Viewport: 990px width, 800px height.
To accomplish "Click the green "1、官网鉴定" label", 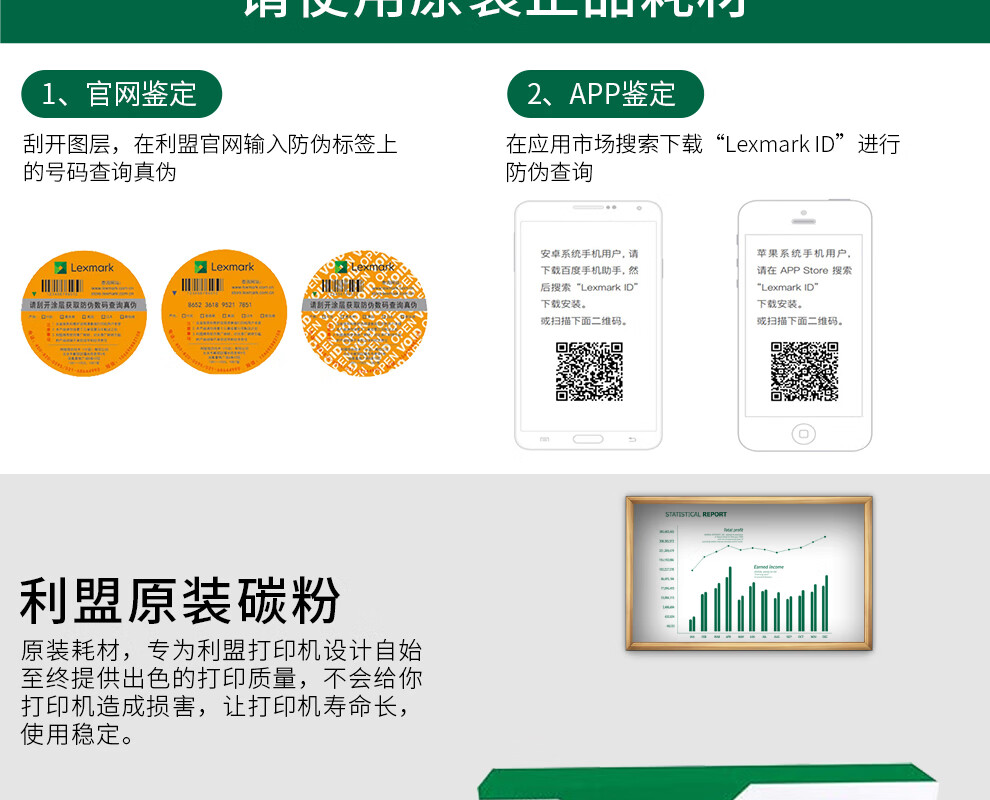I will coord(121,94).
